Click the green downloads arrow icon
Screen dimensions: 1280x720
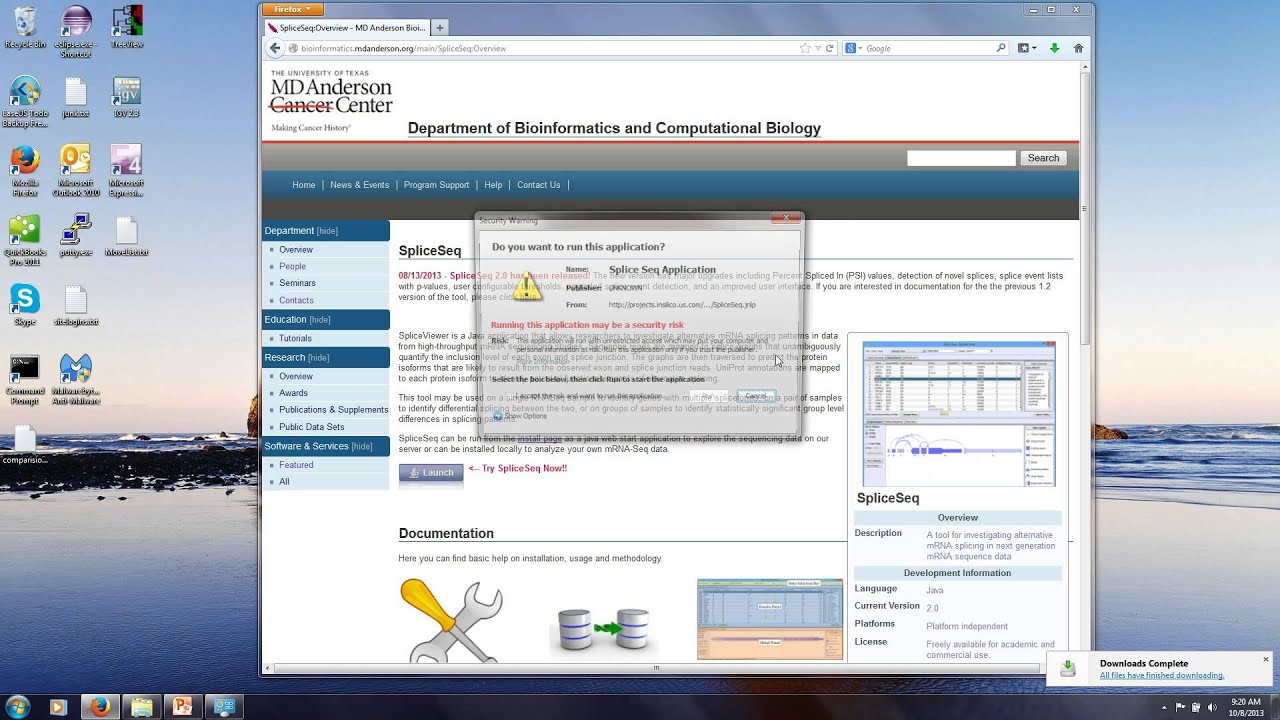(x=1054, y=48)
